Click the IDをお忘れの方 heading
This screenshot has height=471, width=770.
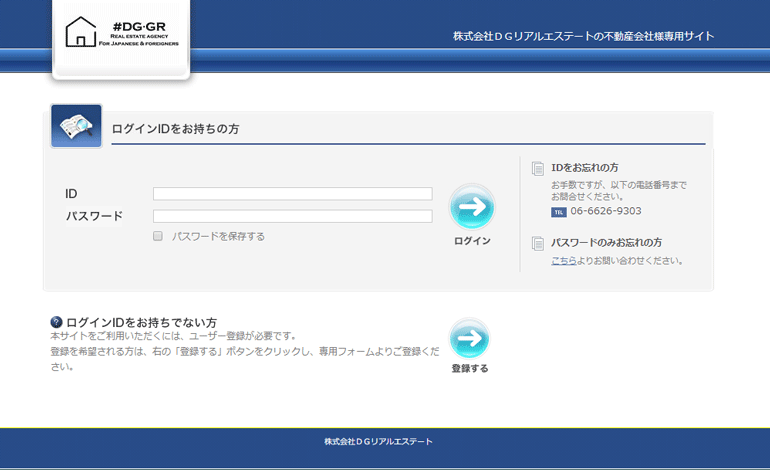click(584, 168)
